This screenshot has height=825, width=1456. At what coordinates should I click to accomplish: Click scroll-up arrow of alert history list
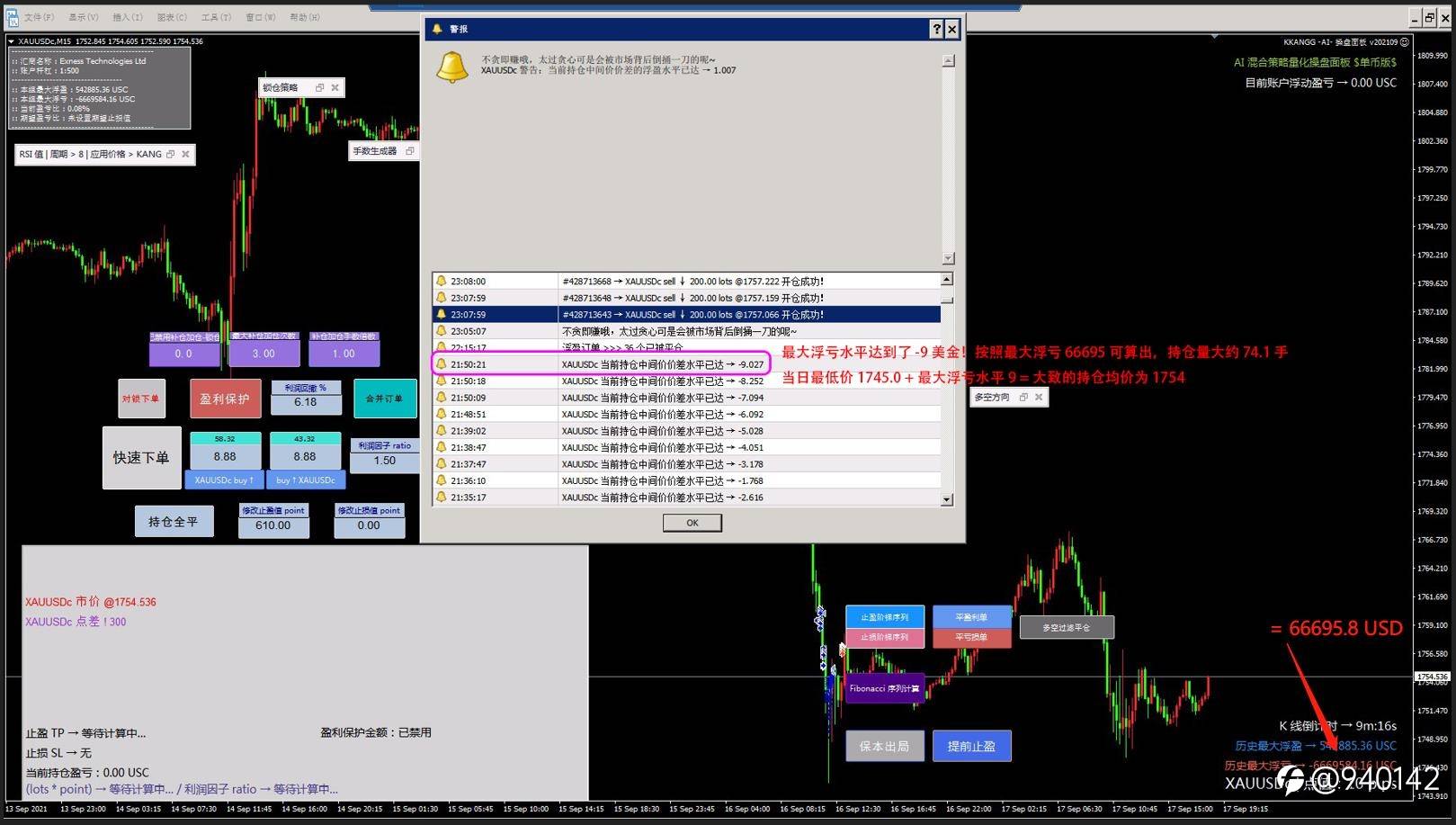click(947, 280)
